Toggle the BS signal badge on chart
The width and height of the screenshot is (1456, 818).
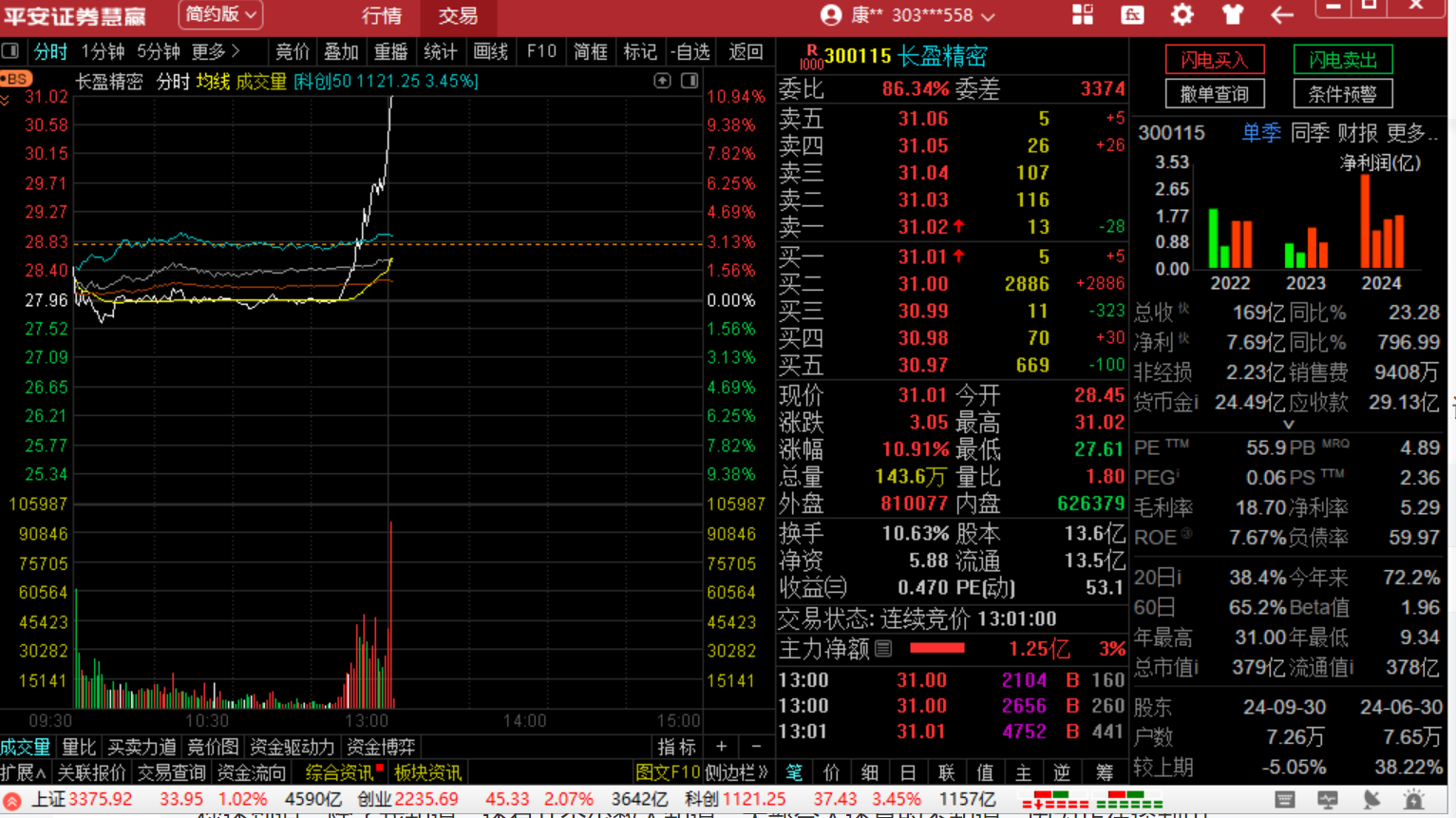tap(16, 79)
